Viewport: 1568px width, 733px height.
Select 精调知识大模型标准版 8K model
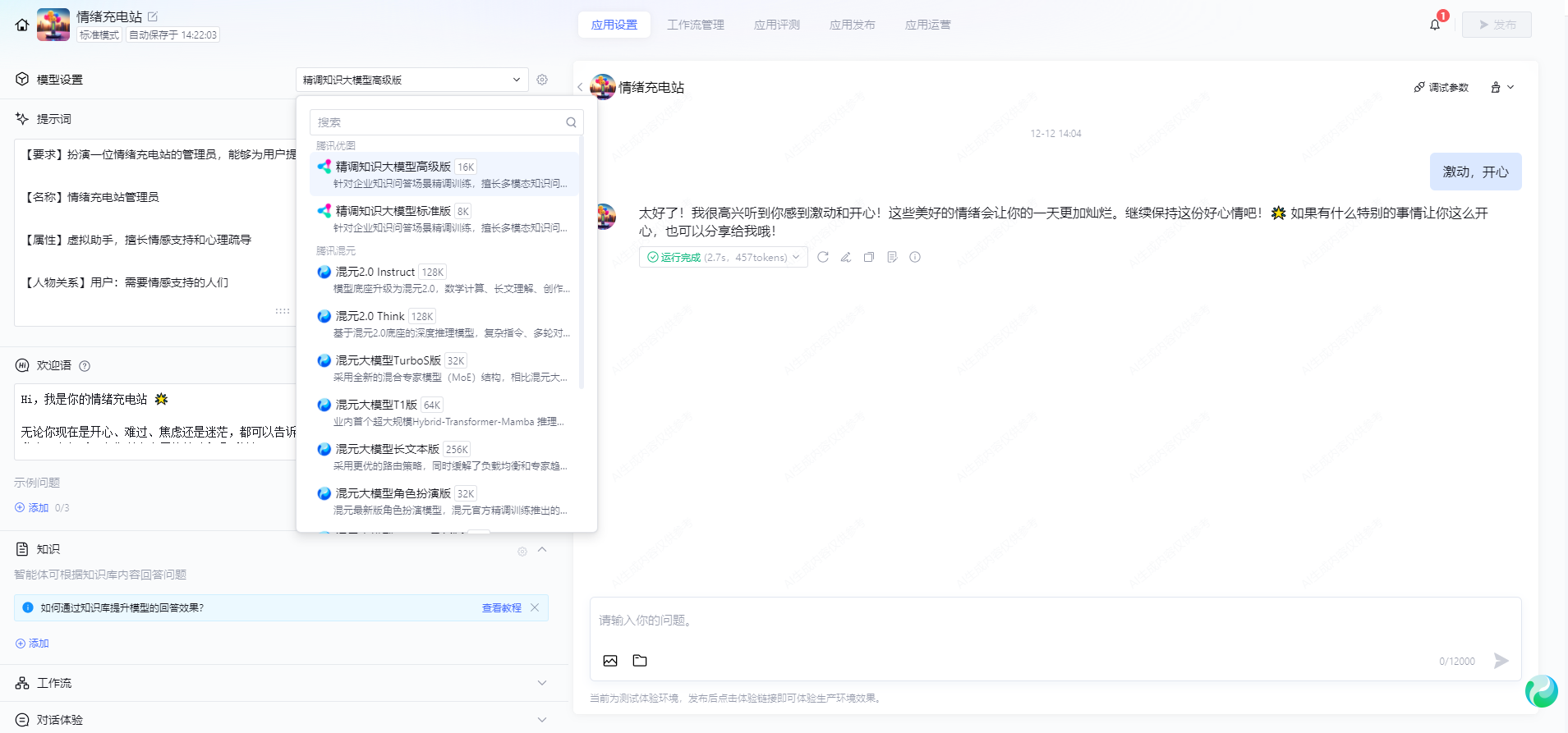[444, 218]
